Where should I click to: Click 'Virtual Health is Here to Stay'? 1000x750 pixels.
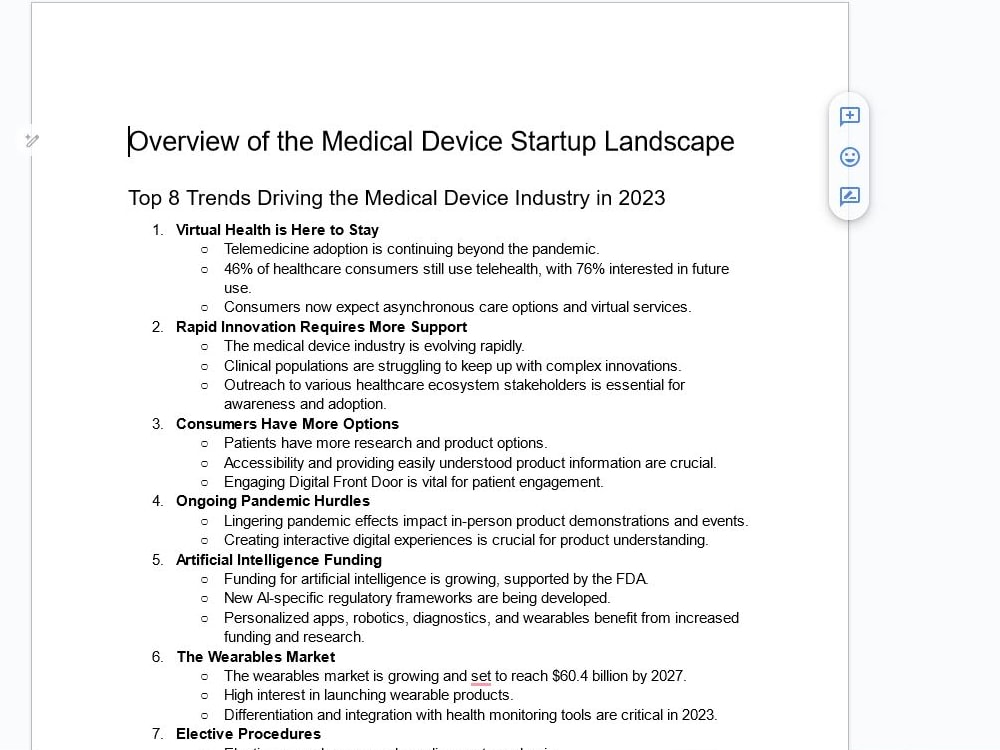coord(277,230)
